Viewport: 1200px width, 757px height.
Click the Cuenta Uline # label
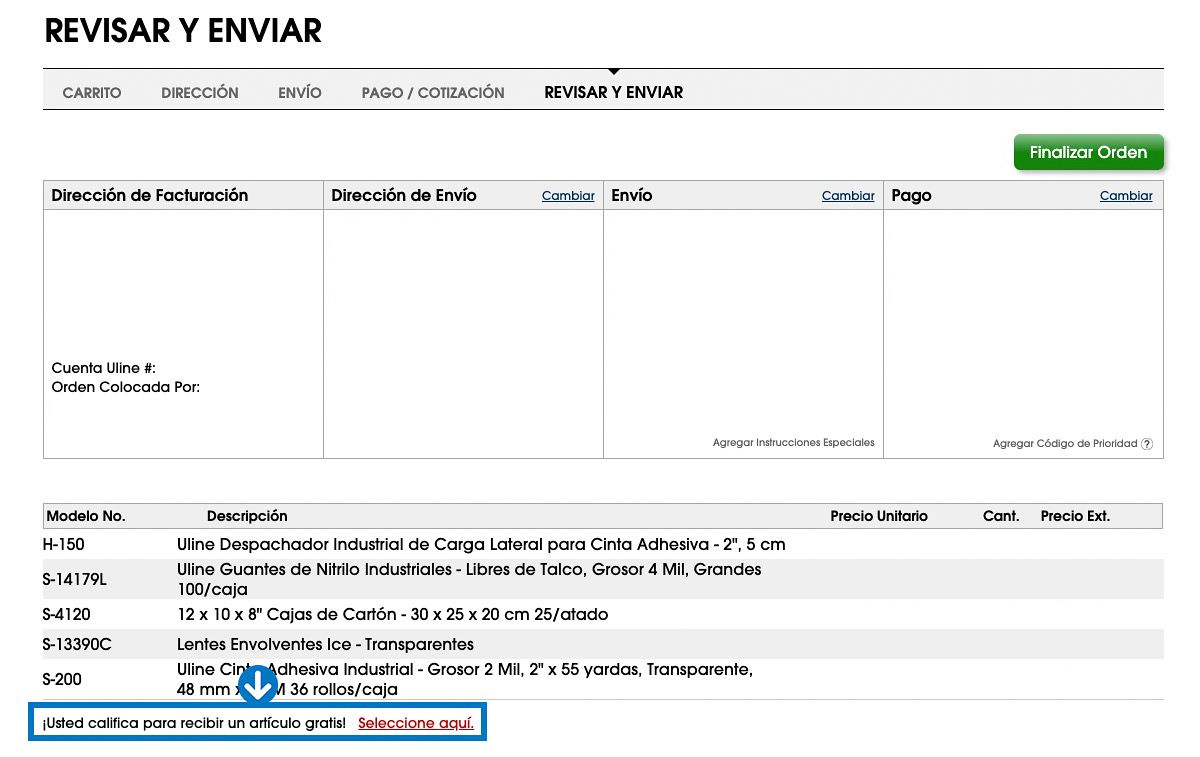(104, 368)
